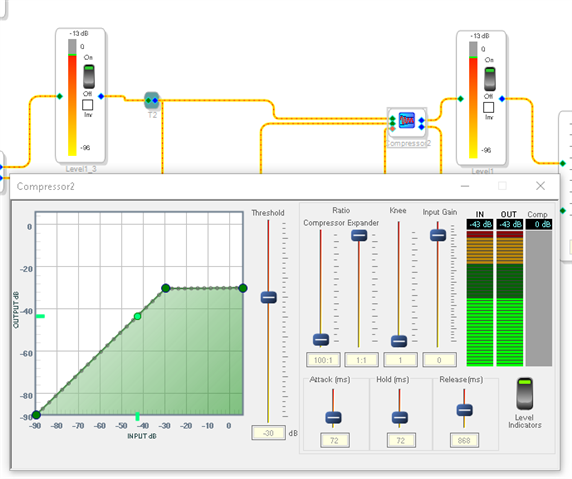572x479 pixels.
Task: Click the Release slider handle
Action: coord(464,410)
